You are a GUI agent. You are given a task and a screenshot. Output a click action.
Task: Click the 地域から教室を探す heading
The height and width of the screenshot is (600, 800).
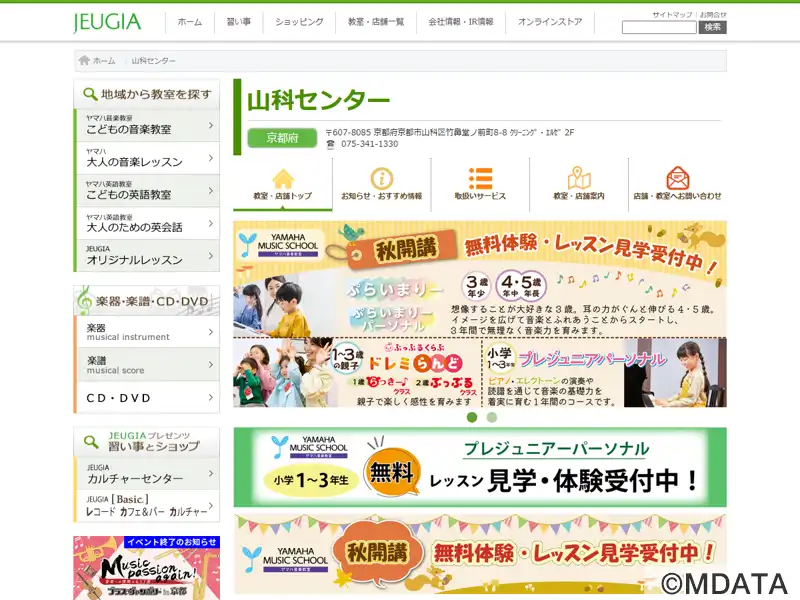click(x=156, y=94)
